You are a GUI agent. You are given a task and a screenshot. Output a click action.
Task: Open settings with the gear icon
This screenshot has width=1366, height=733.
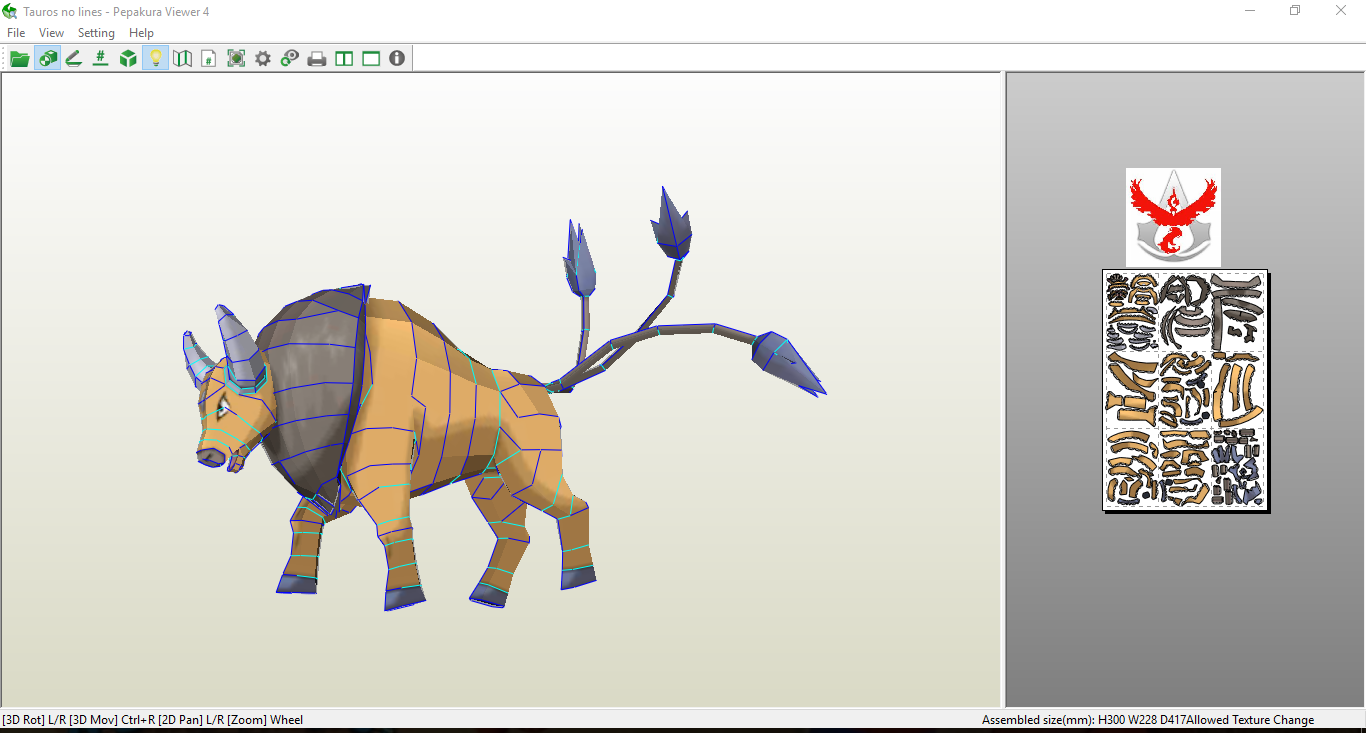click(263, 58)
